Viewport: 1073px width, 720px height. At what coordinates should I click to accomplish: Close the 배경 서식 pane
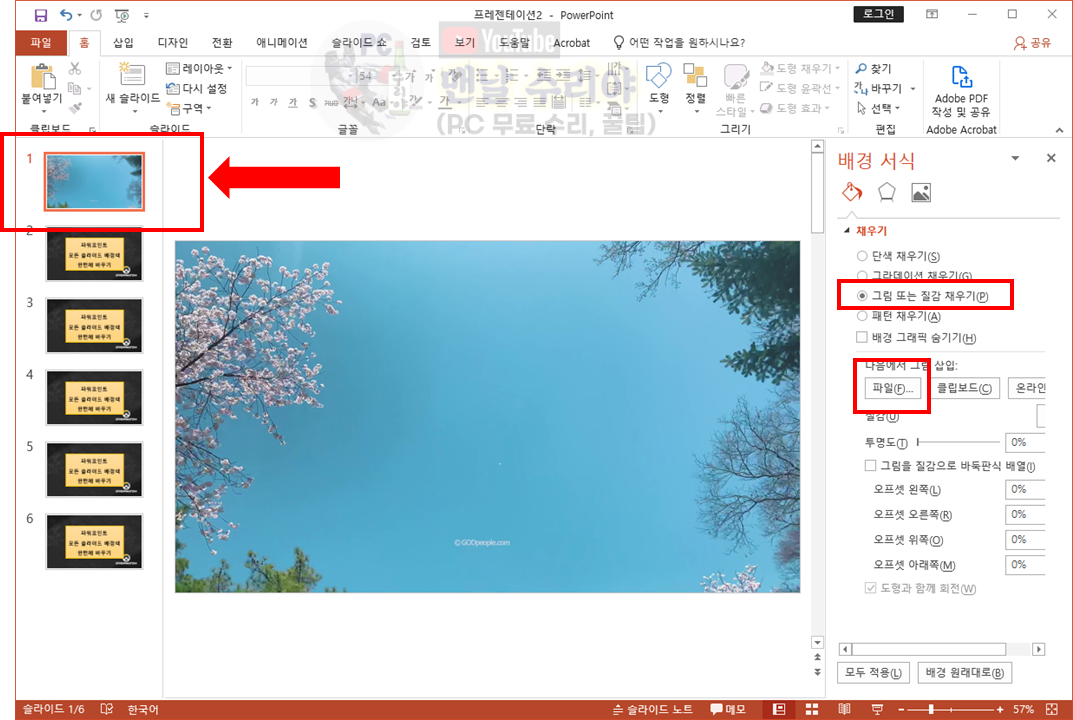click(1051, 158)
